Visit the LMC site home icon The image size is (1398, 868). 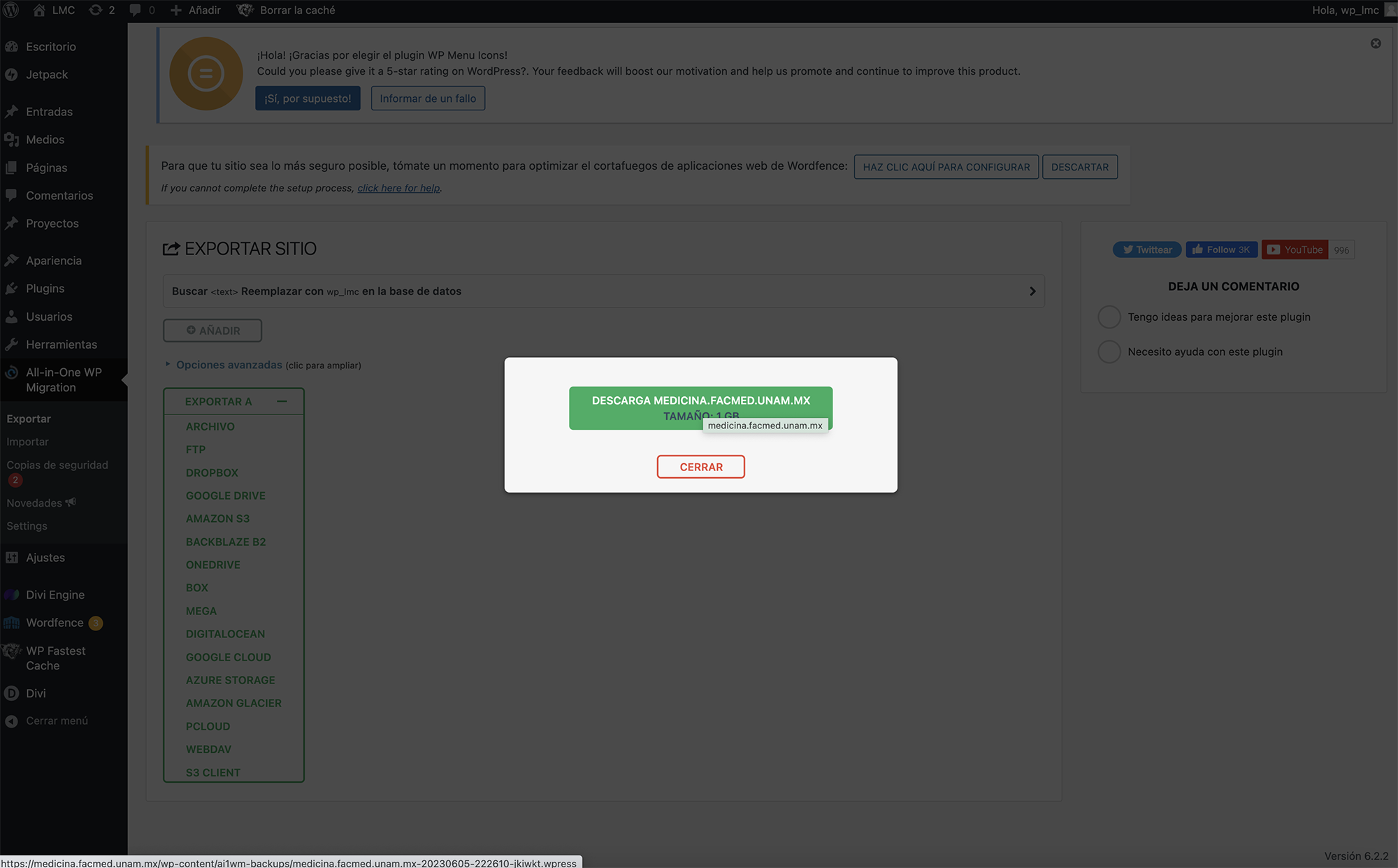[39, 10]
